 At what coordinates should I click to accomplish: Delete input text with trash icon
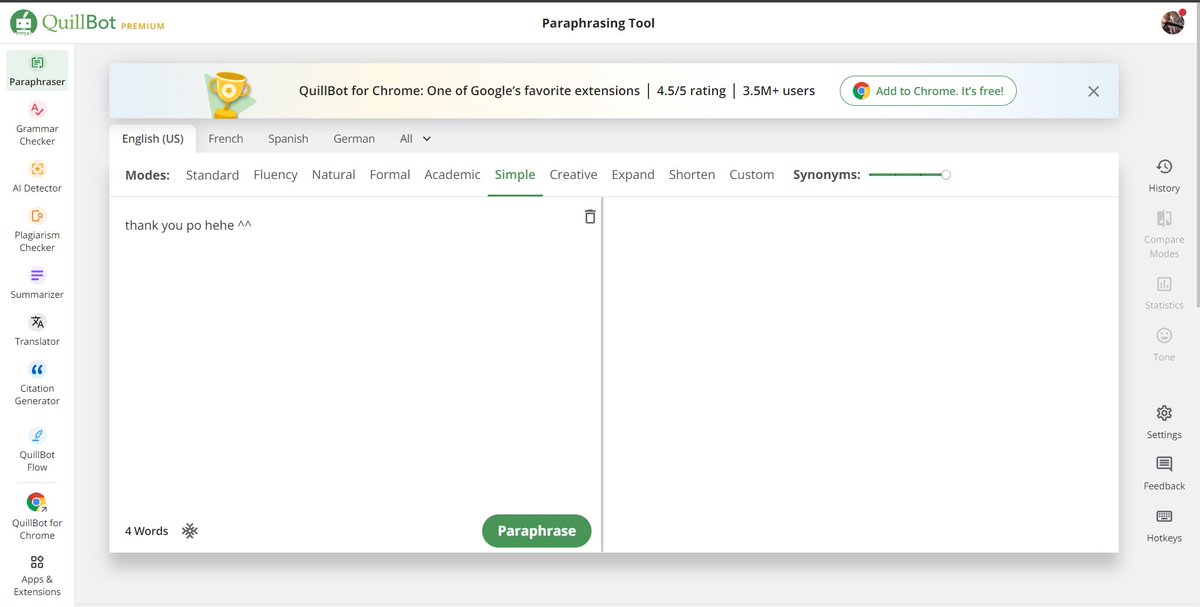pos(590,216)
